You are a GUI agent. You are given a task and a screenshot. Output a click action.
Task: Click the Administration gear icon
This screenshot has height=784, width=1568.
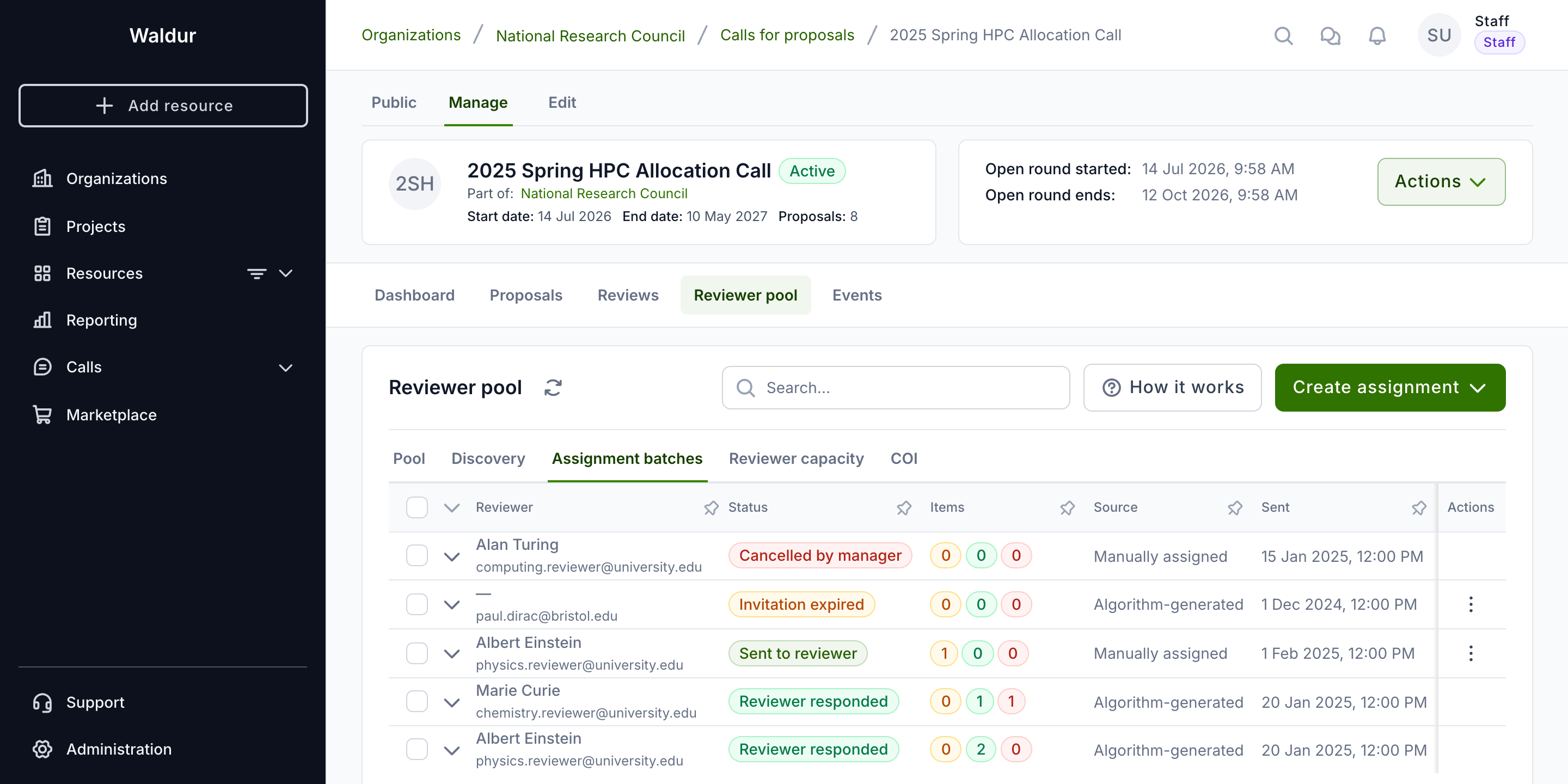42,749
